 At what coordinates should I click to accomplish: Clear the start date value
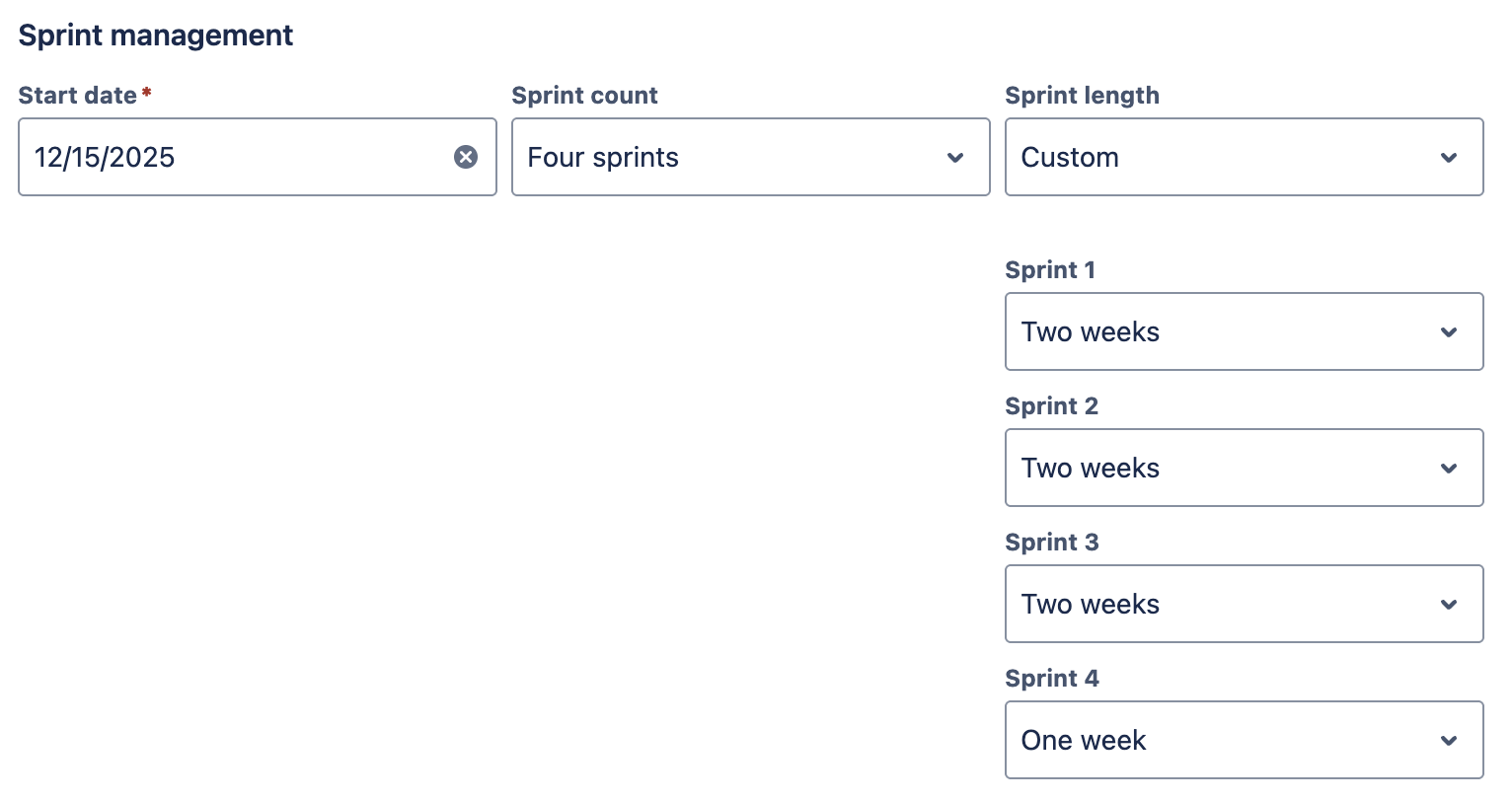(x=466, y=157)
